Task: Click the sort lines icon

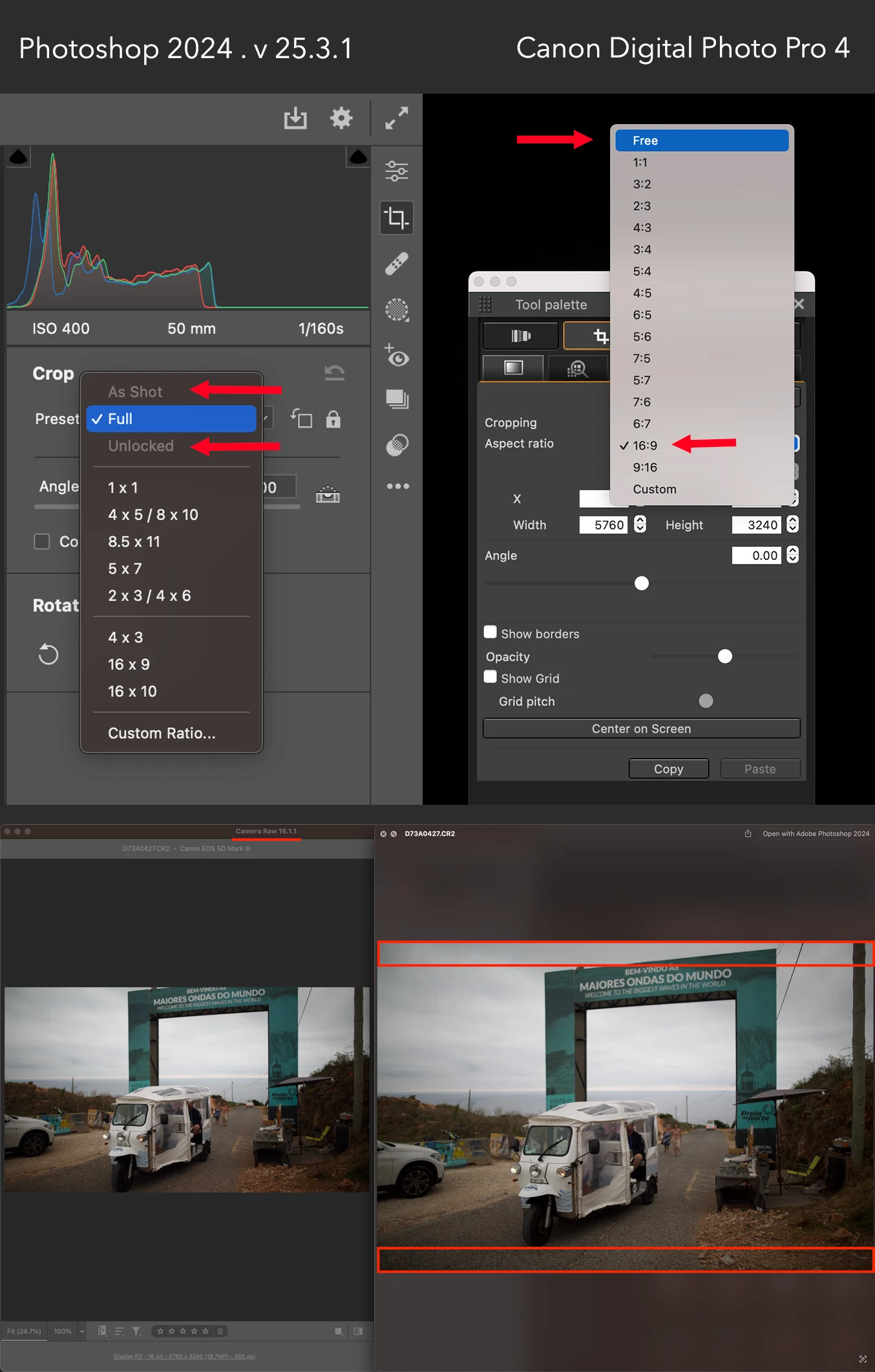Action: [x=120, y=1331]
